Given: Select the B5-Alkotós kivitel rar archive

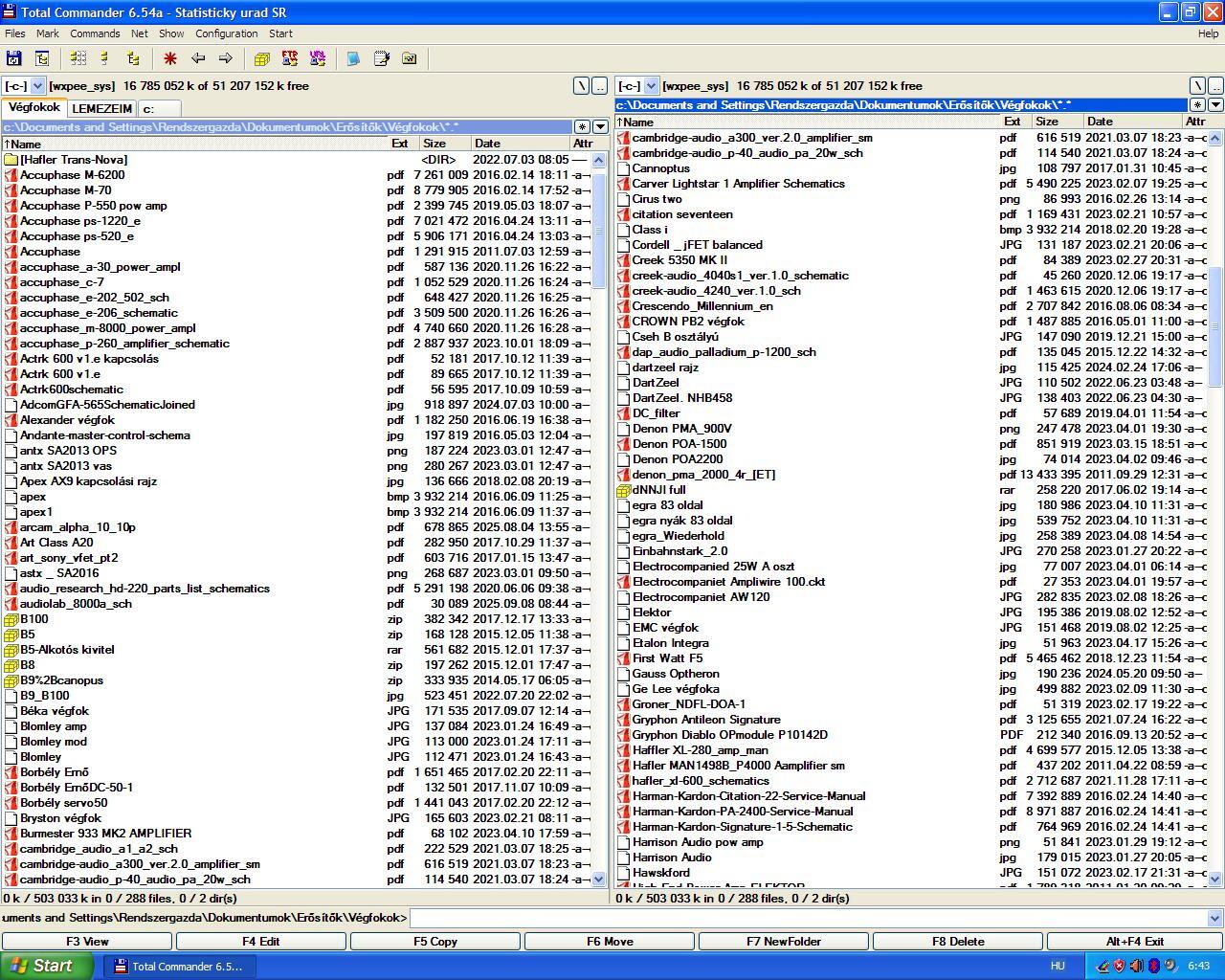Looking at the screenshot, I should pyautogui.click(x=296, y=650).
